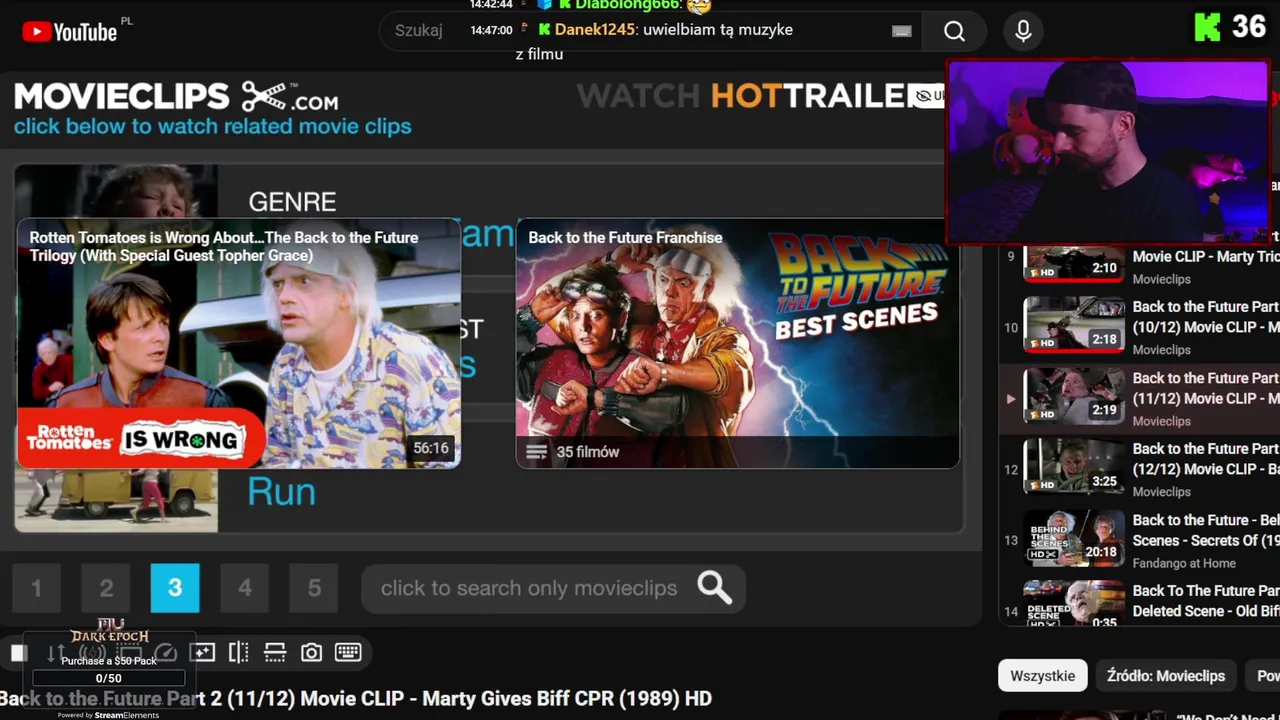
Task: Click the blue 'Run' clip link
Action: (x=281, y=492)
